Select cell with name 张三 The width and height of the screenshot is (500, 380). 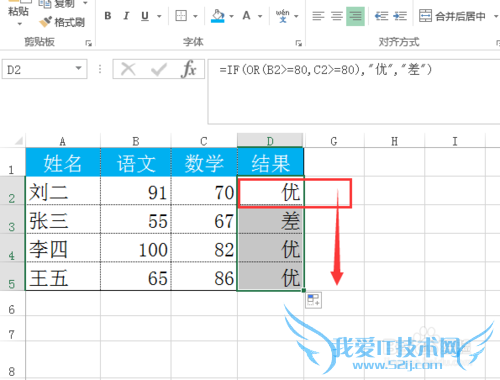(x=63, y=220)
